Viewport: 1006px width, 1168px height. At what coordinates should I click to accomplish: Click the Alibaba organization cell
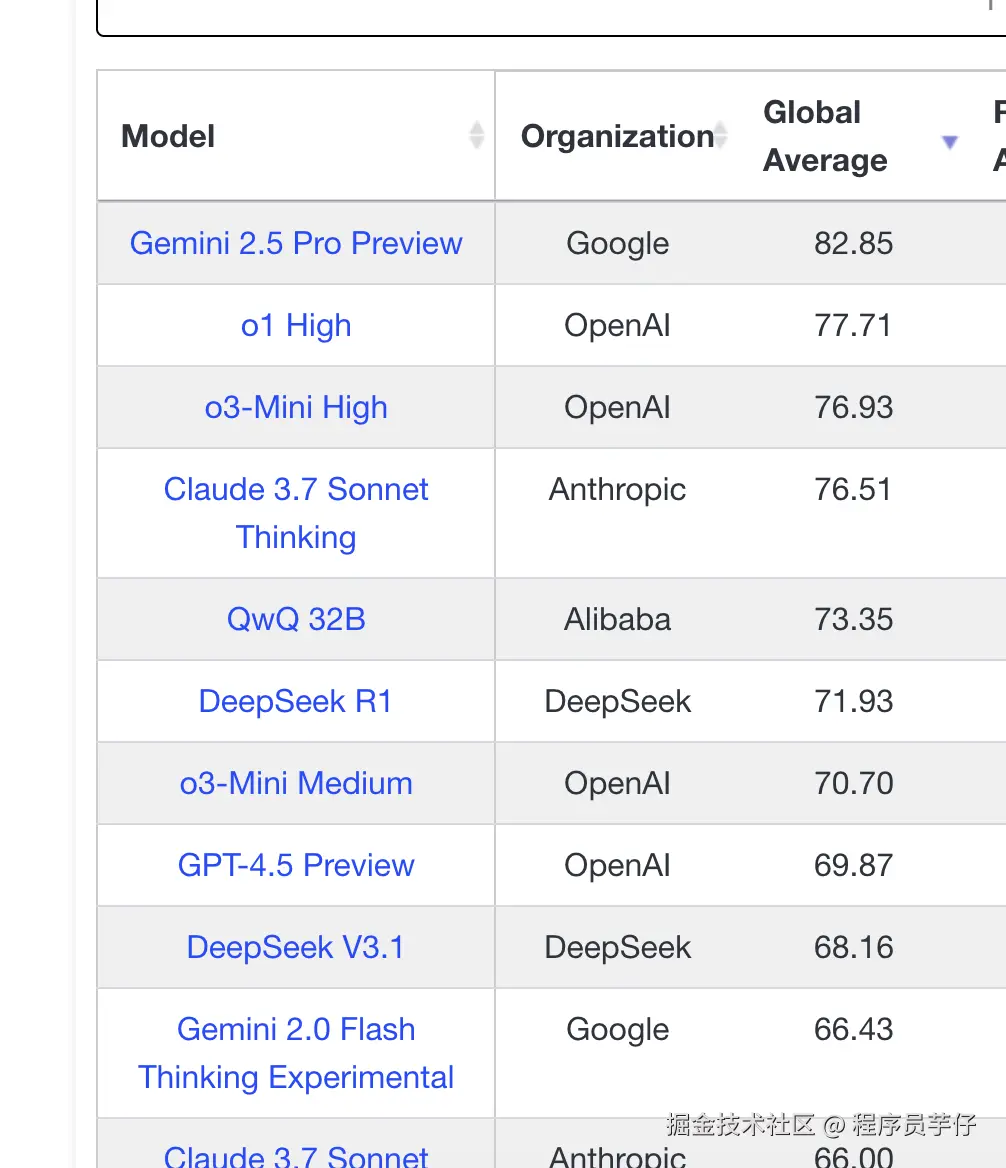coord(617,619)
